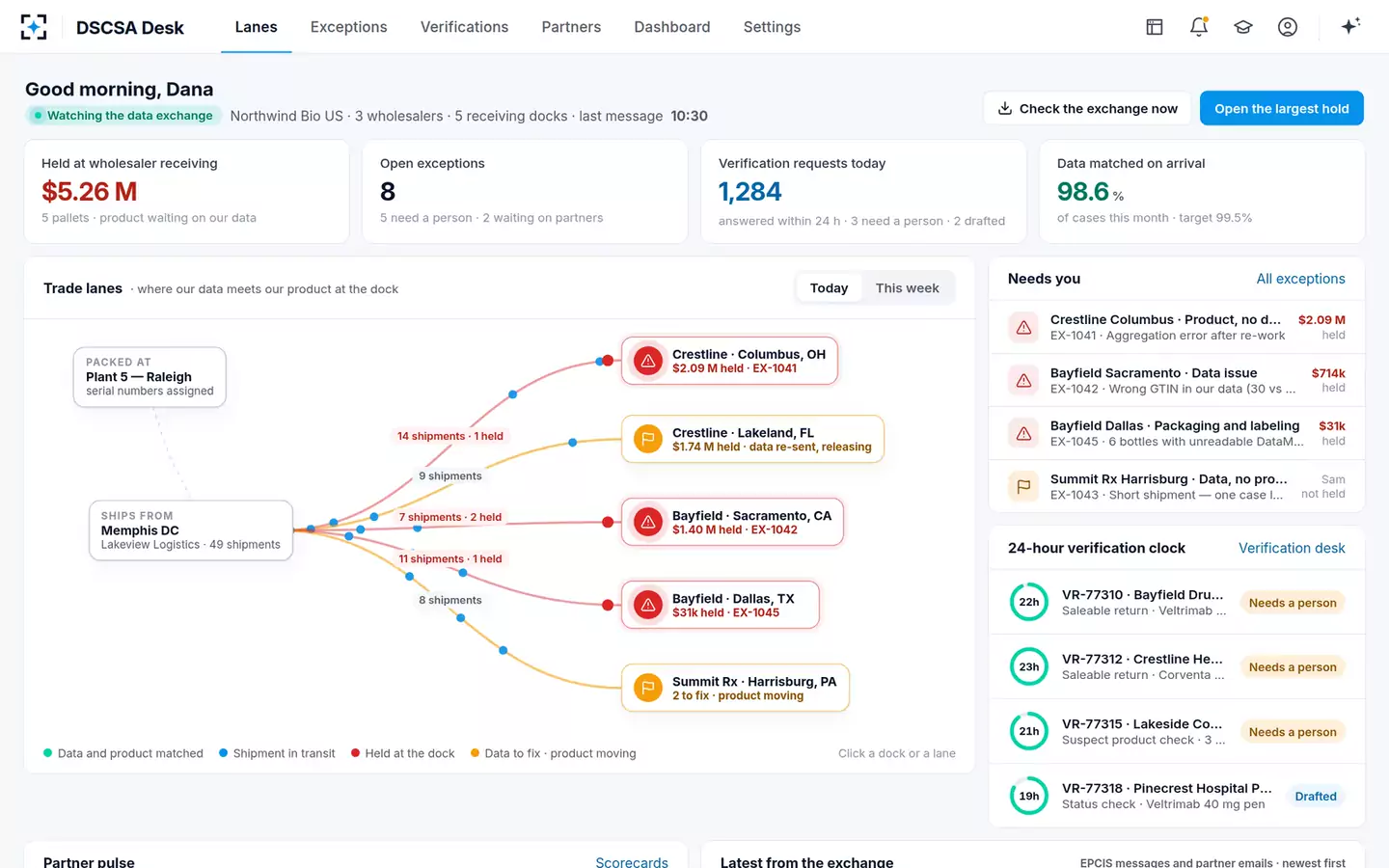Open the All exceptions link
Screen dimensions: 1389x868
pyautogui.click(x=1300, y=279)
